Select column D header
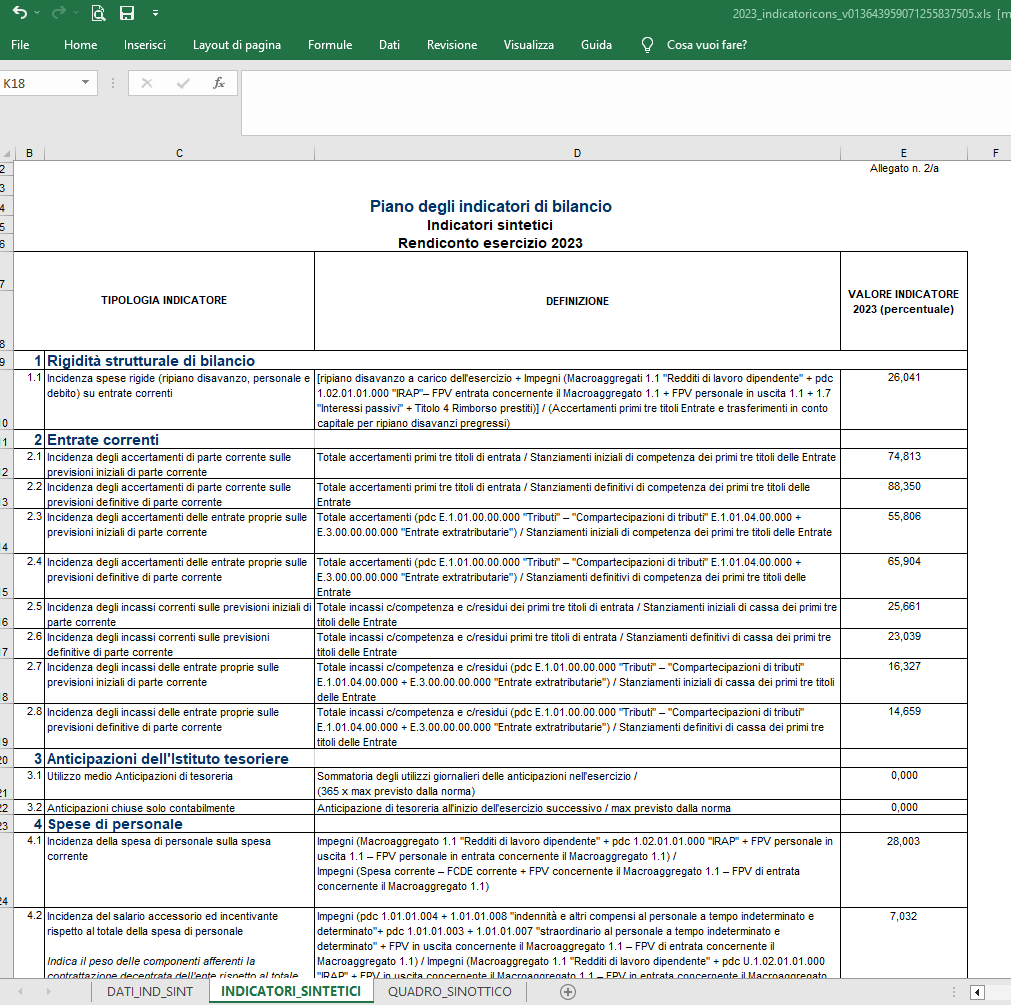 (x=577, y=153)
